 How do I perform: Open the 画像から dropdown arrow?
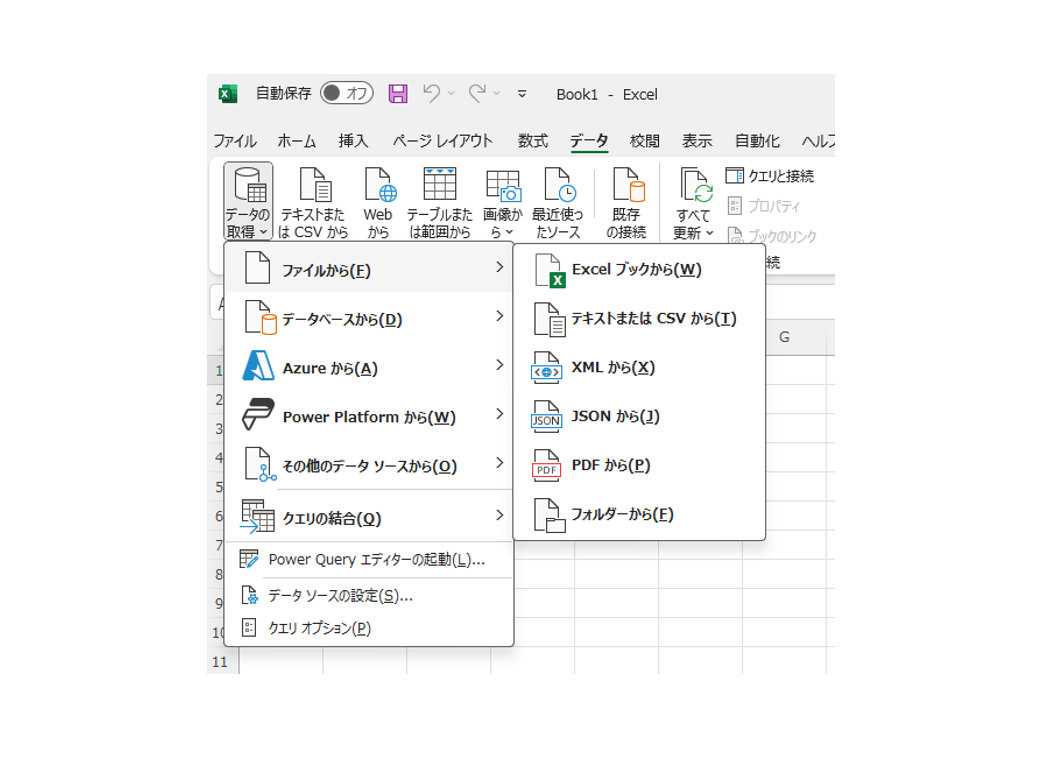click(x=509, y=232)
